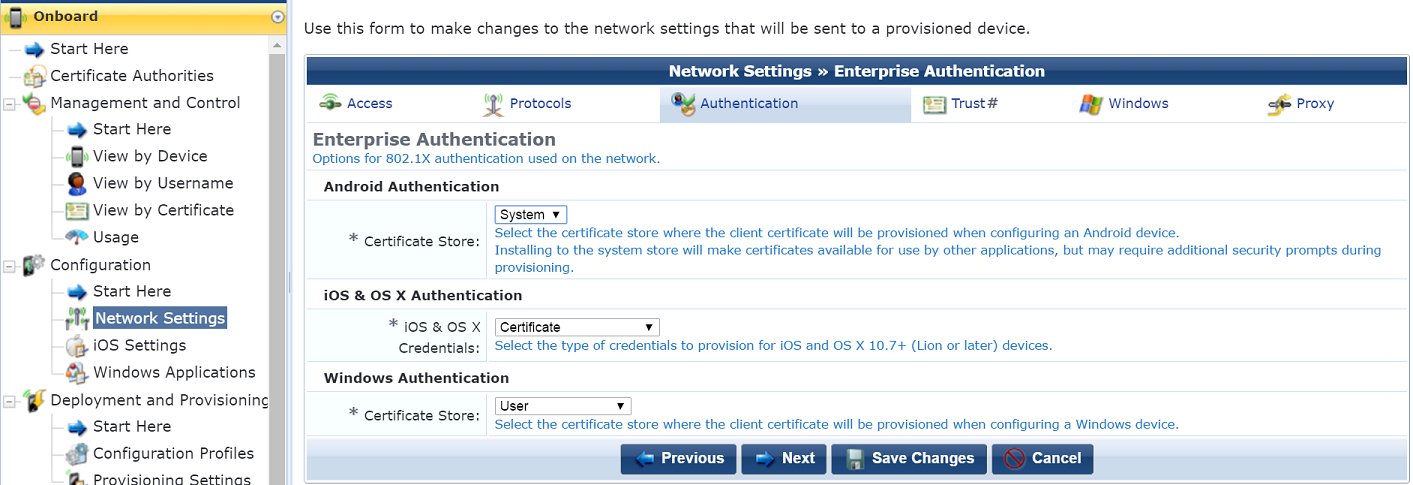Collapse the Configuration tree node
1413x485 pixels.
(10, 265)
